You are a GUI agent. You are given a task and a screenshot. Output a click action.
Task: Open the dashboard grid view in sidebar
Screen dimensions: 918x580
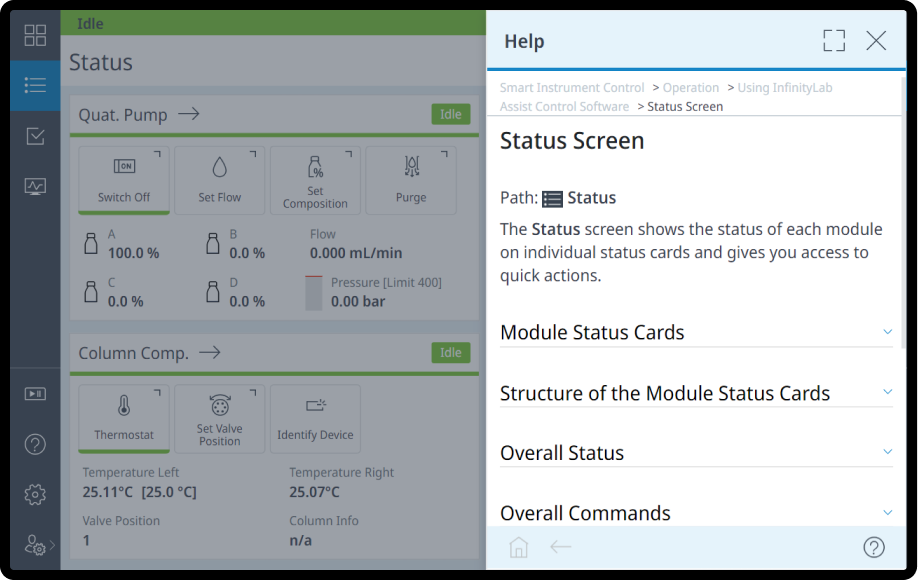(35, 36)
